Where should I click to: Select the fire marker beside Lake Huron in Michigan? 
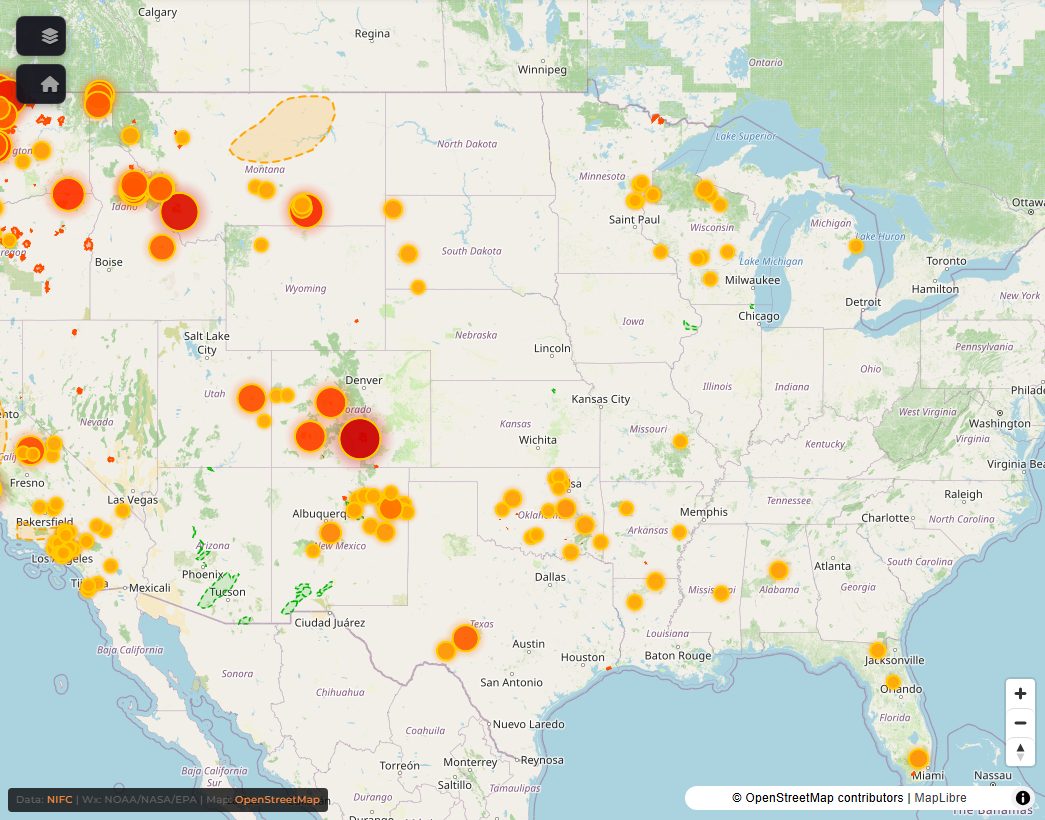856,246
